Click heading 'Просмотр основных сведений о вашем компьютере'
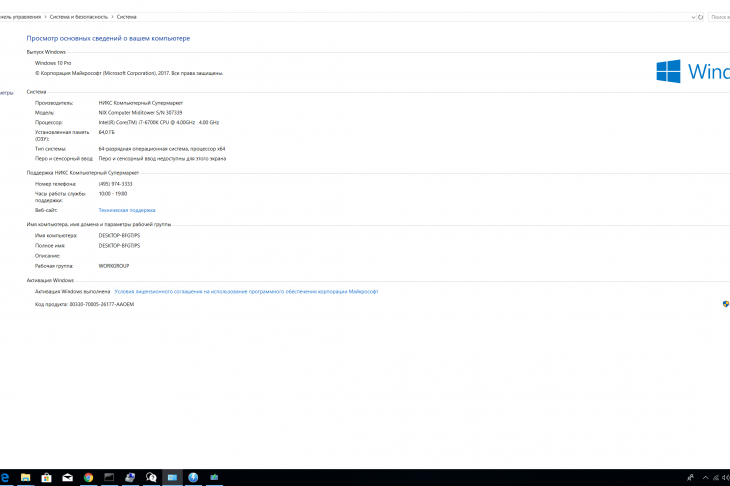The height and width of the screenshot is (486, 730). pos(108,38)
